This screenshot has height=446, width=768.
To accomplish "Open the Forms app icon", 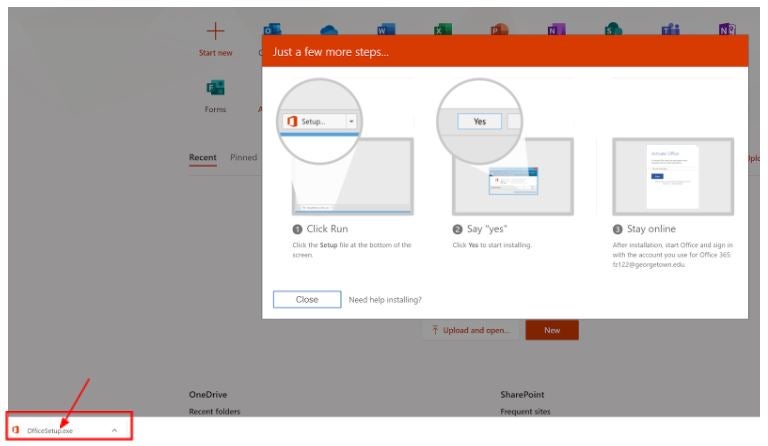I will (215, 88).
